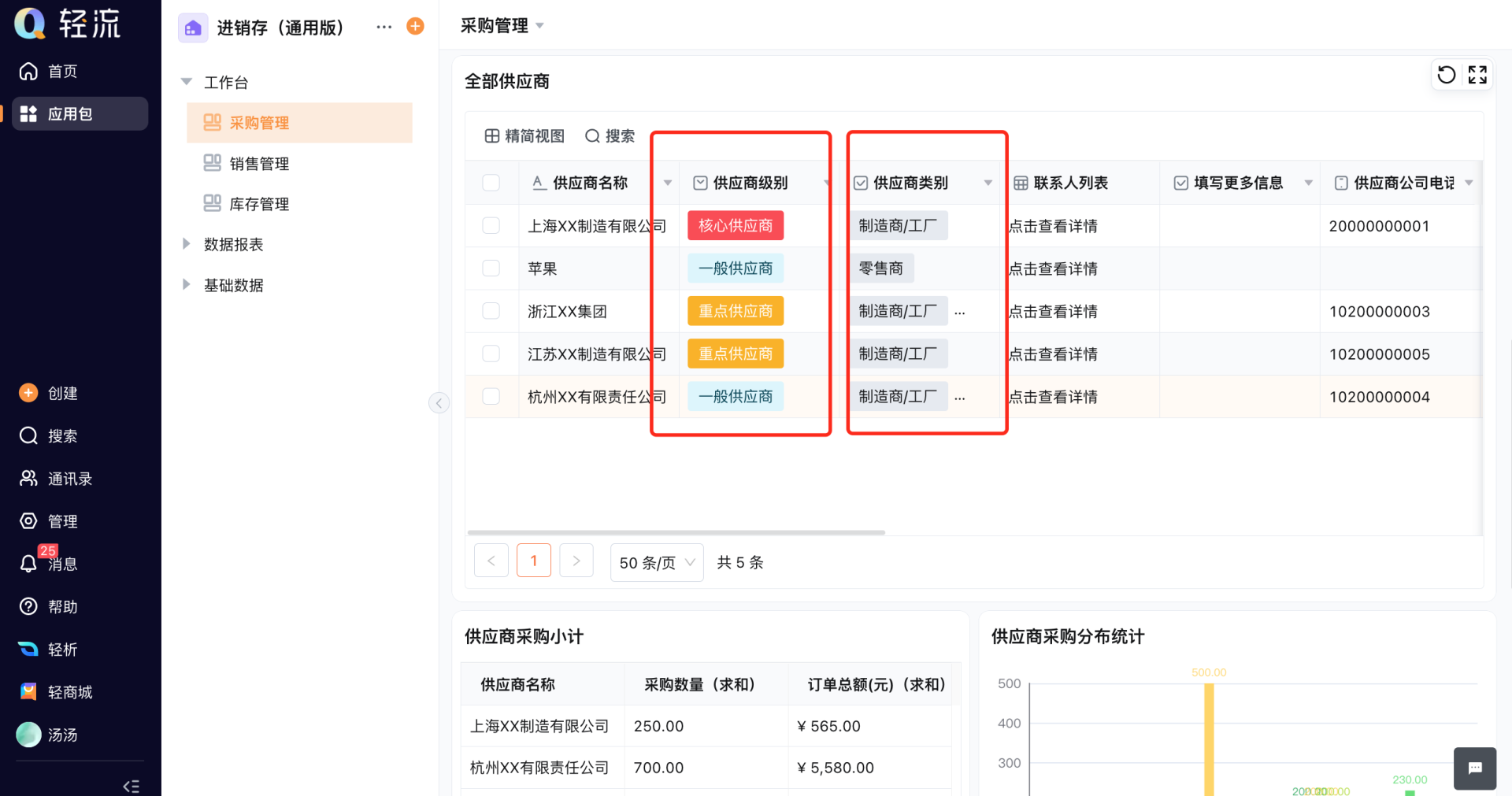Click 点击查看详情 for 上海XX制造有限公司
The width and height of the screenshot is (1512, 796).
[x=1053, y=226]
